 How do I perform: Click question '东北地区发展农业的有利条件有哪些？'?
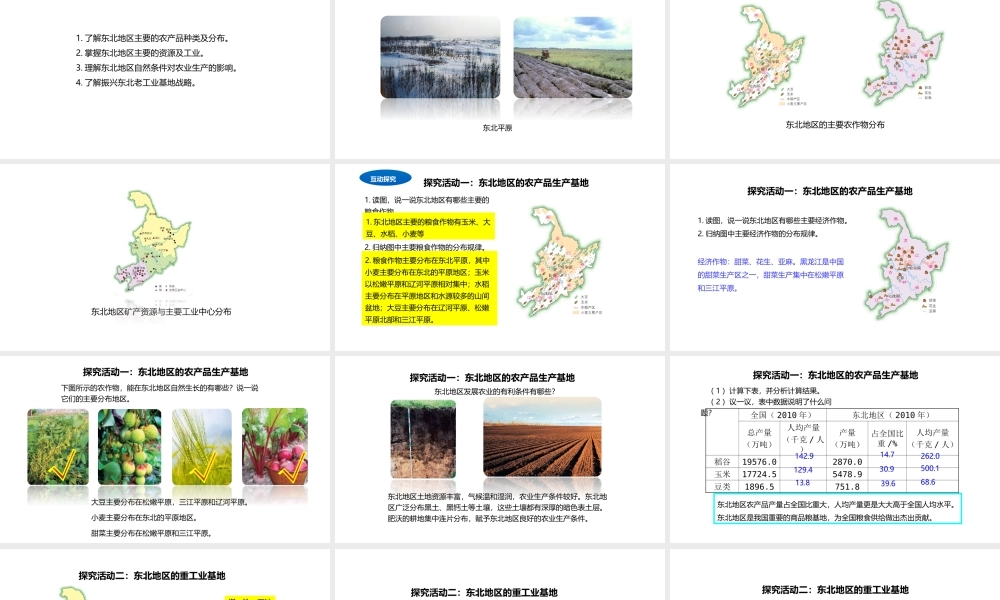pyautogui.click(x=495, y=392)
